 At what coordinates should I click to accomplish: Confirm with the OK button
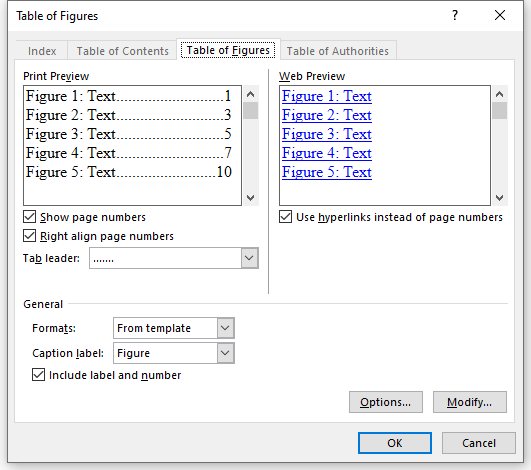(395, 443)
